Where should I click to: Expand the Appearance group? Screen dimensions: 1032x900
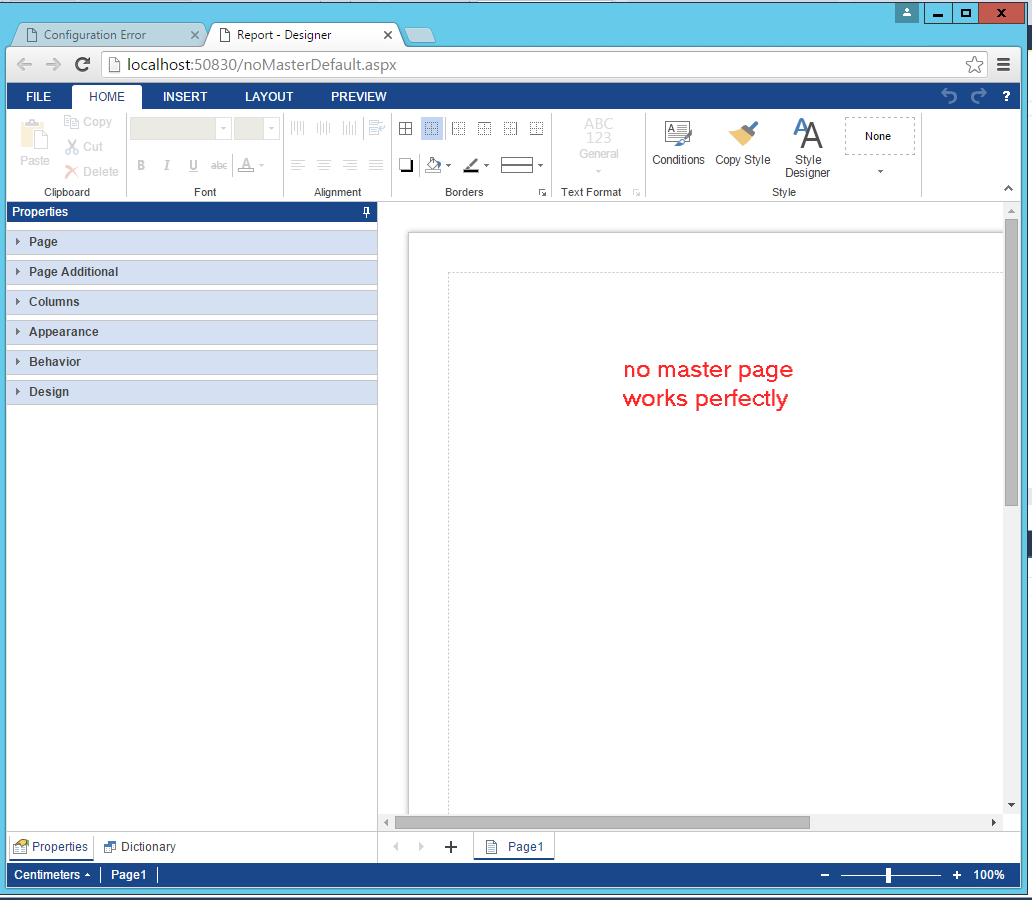(192, 332)
